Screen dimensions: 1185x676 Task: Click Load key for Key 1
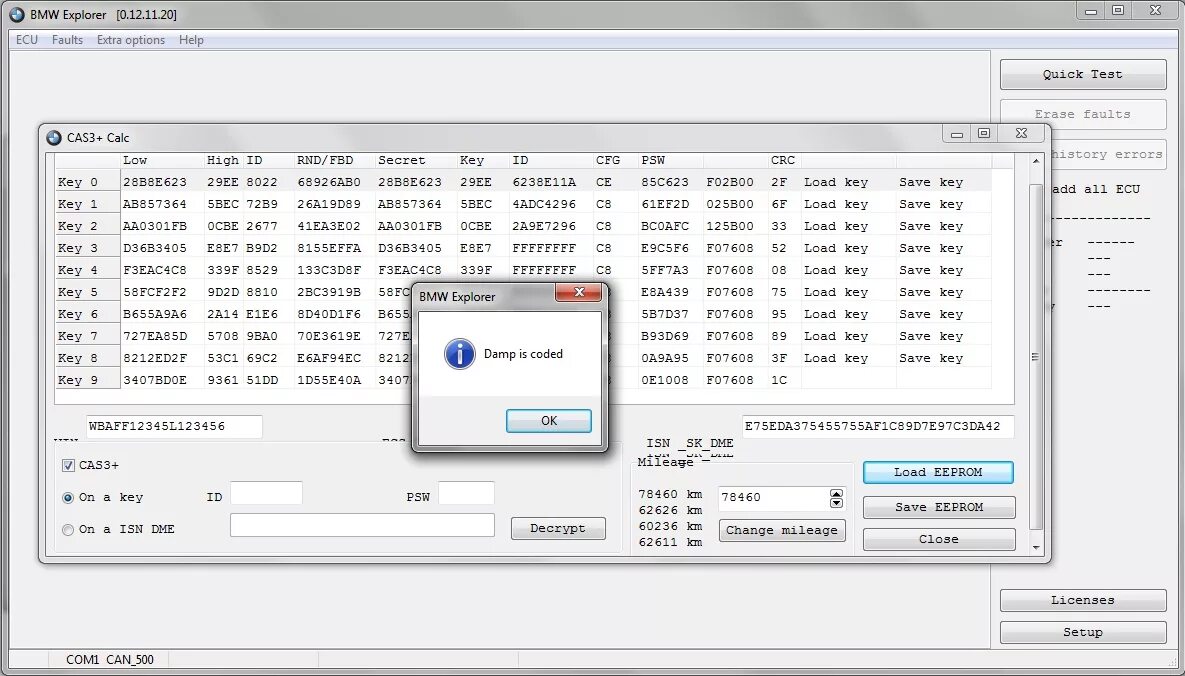[x=836, y=204]
